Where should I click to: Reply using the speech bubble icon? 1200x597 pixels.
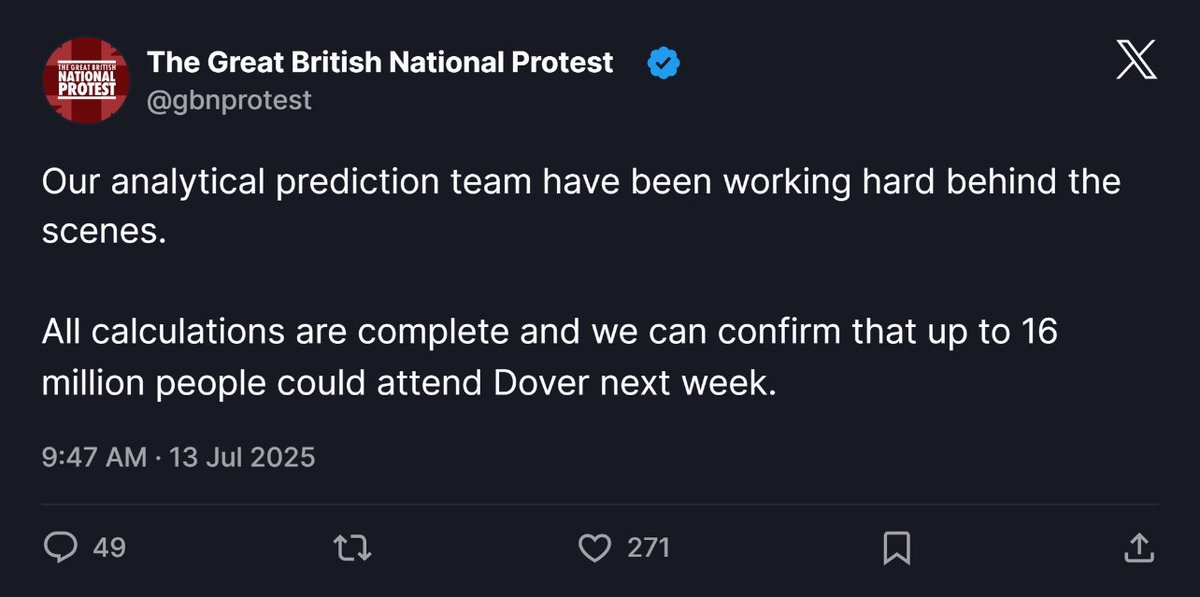coord(59,547)
